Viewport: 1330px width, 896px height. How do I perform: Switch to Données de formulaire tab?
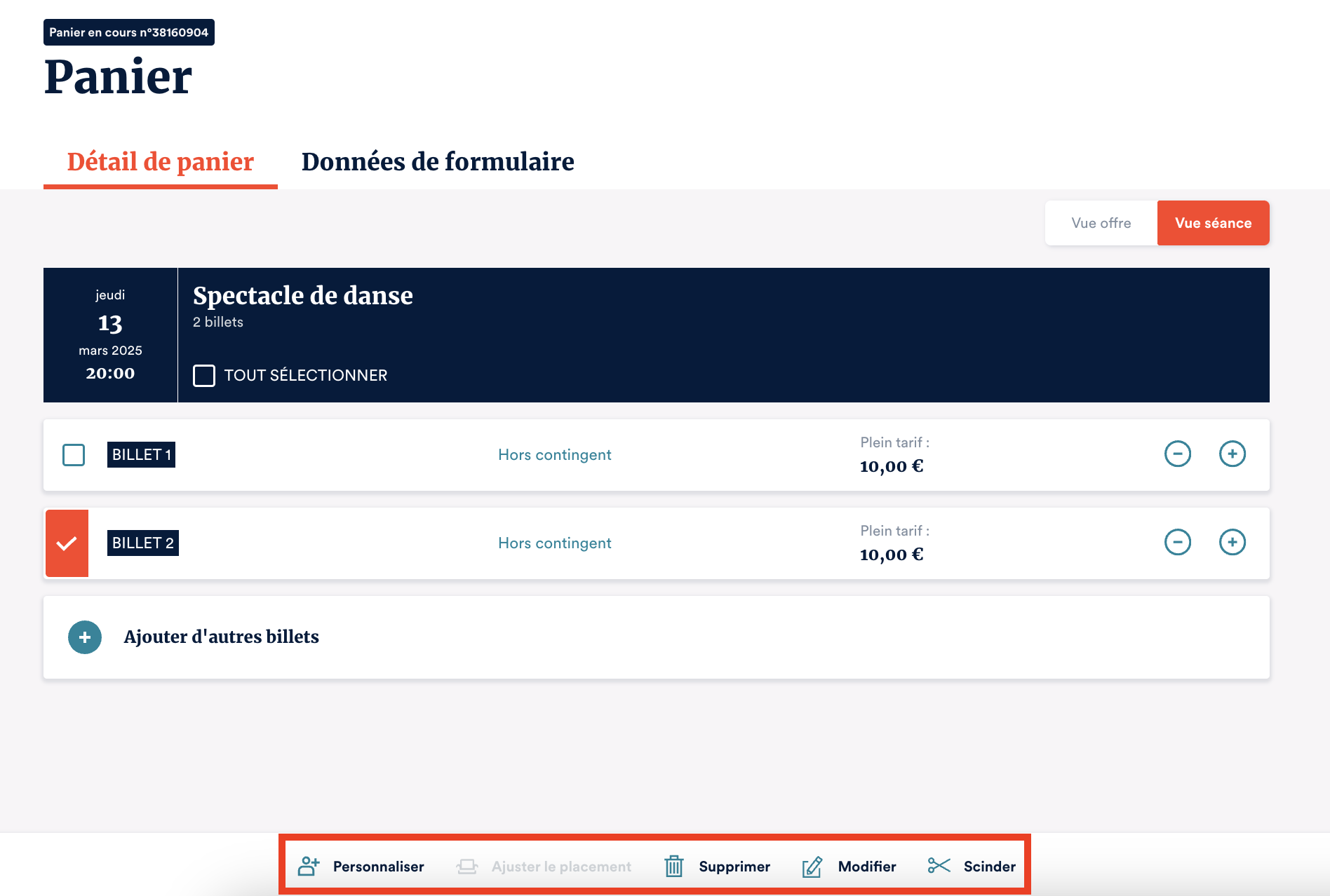point(438,162)
